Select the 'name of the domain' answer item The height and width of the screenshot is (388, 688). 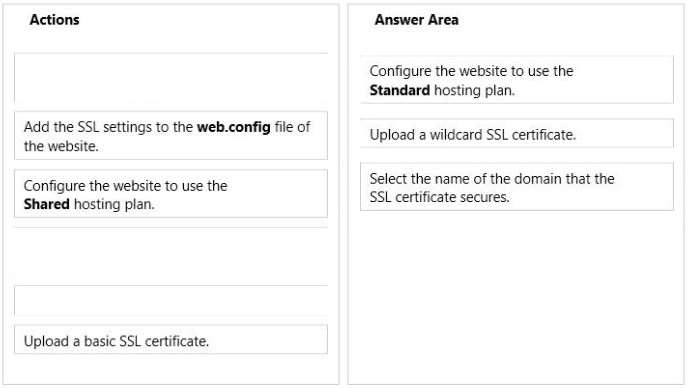pyautogui.click(x=517, y=187)
